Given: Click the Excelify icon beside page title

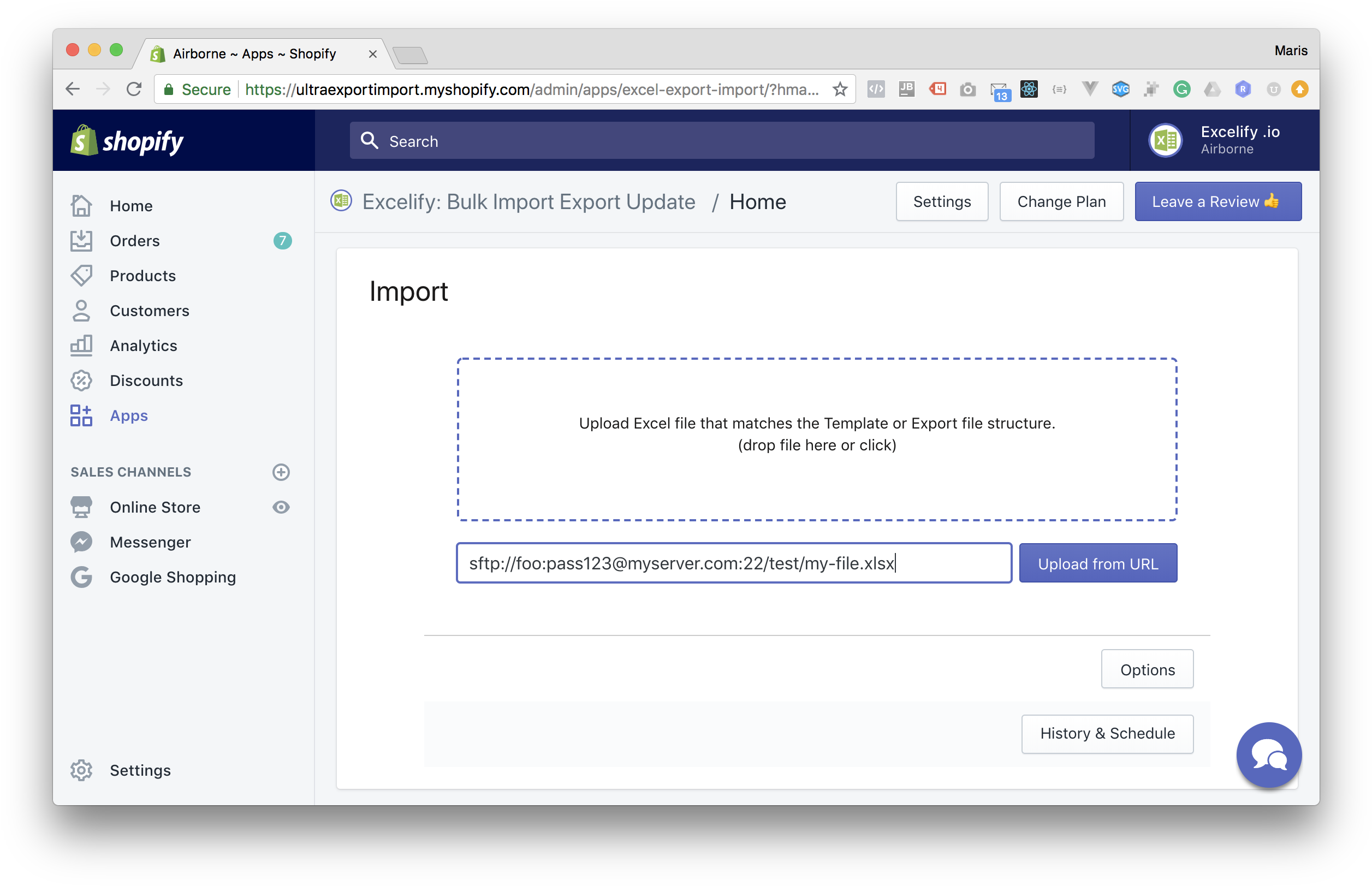Looking at the screenshot, I should pos(341,201).
